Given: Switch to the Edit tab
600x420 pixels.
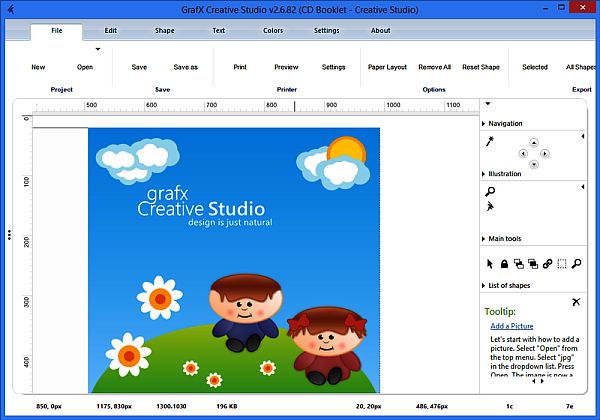Looking at the screenshot, I should (x=111, y=31).
